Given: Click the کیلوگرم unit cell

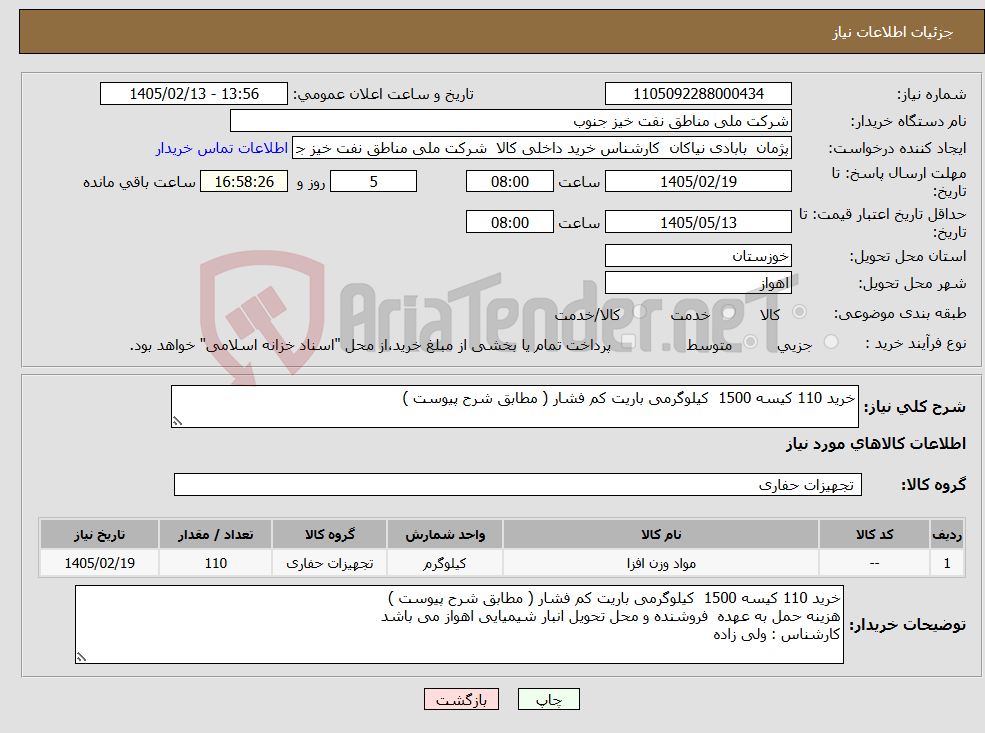Looking at the screenshot, I should [445, 563].
